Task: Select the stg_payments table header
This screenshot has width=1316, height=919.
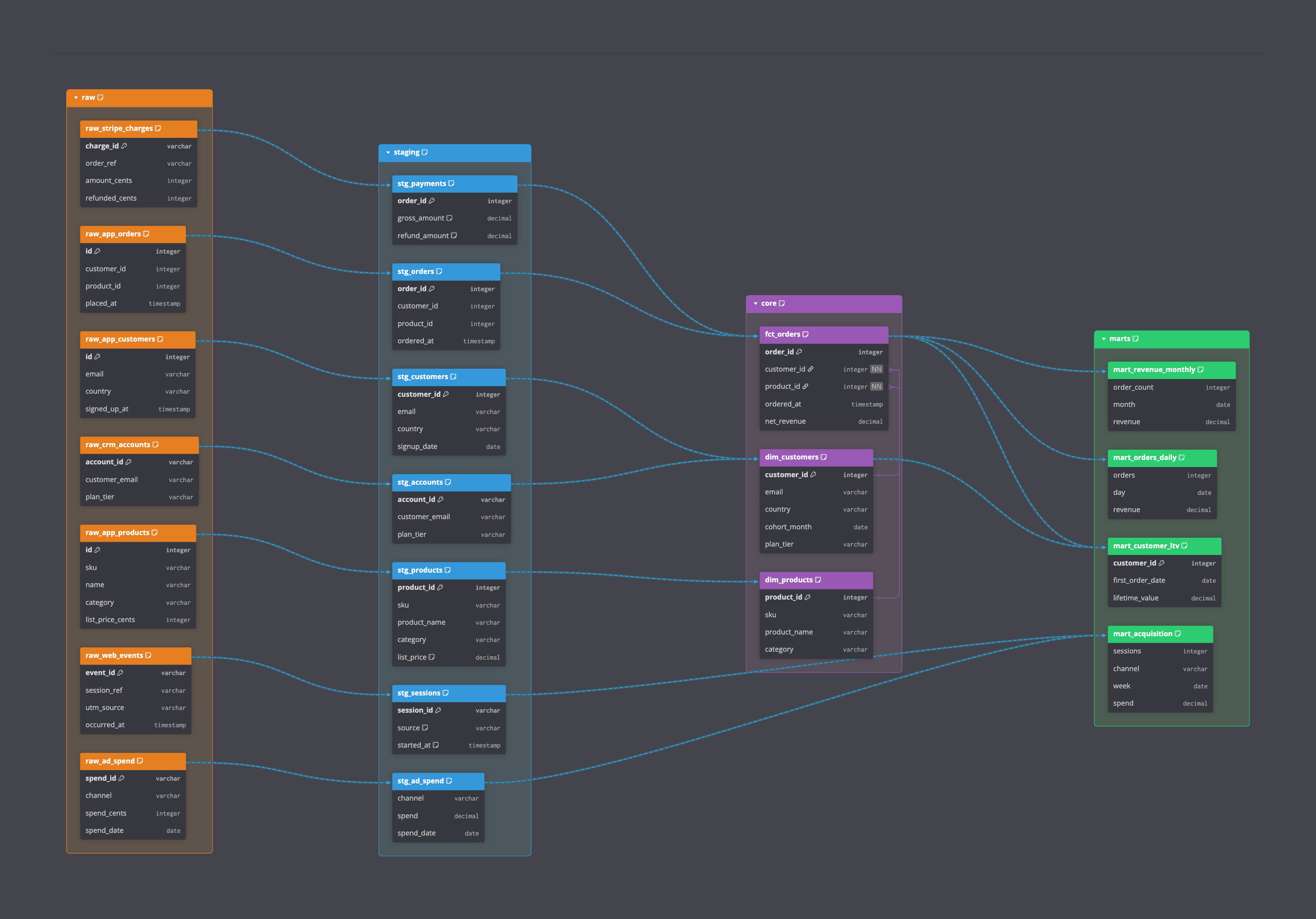Action: coord(454,183)
